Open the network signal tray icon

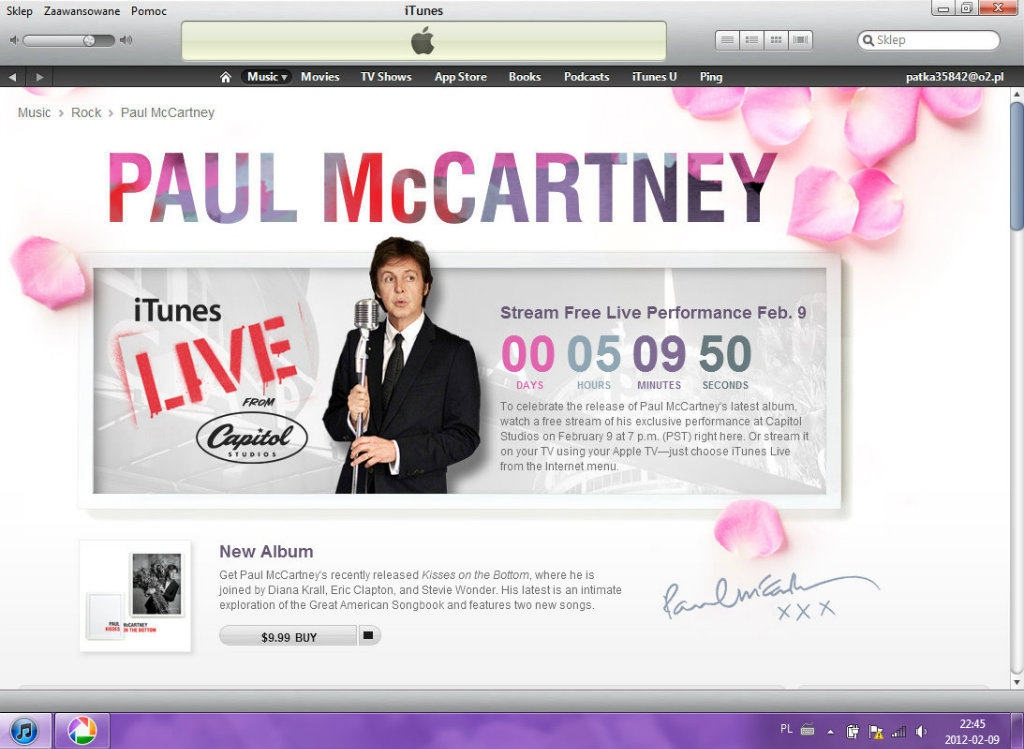[x=899, y=731]
